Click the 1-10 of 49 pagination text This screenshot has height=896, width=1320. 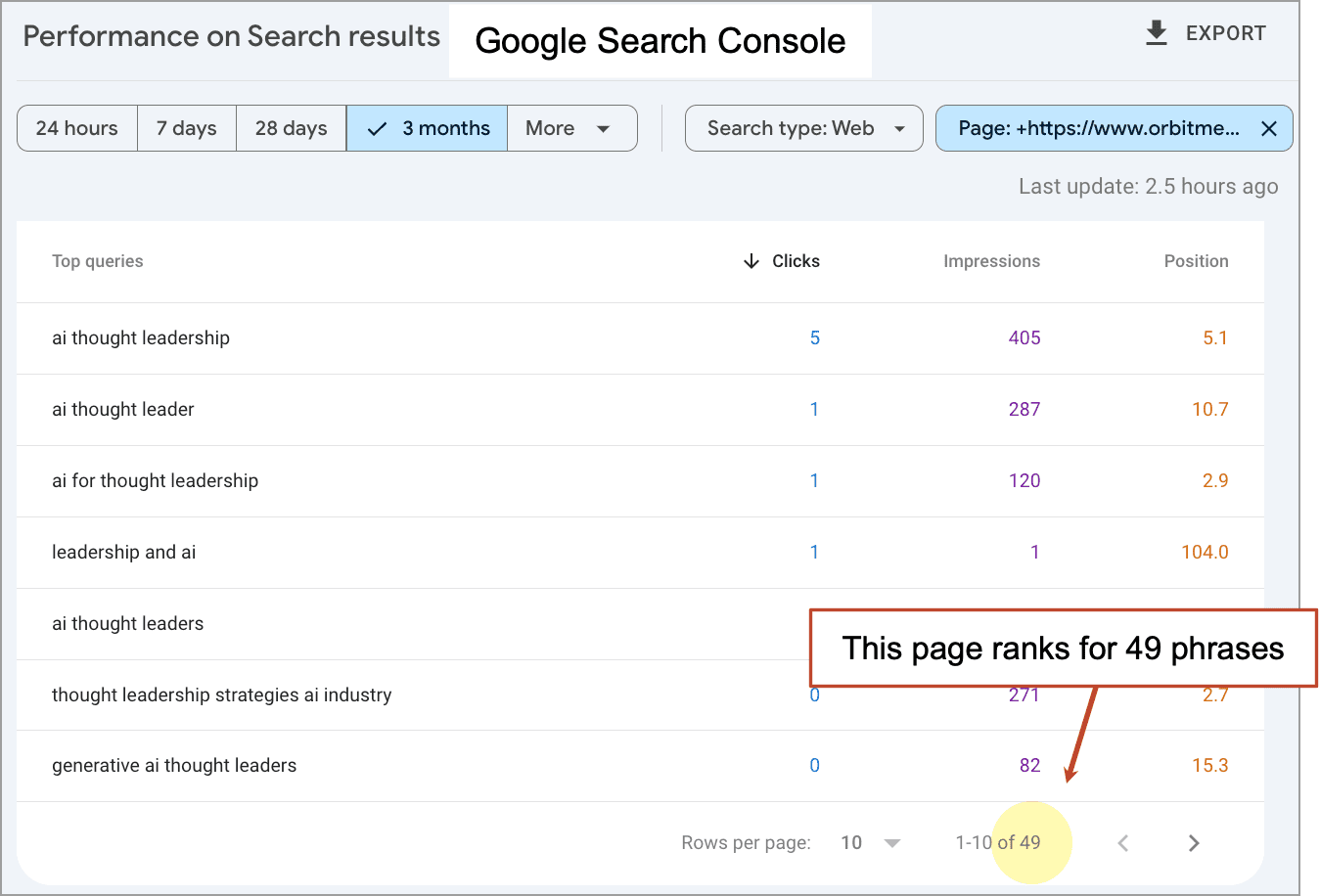pyautogui.click(x=998, y=843)
